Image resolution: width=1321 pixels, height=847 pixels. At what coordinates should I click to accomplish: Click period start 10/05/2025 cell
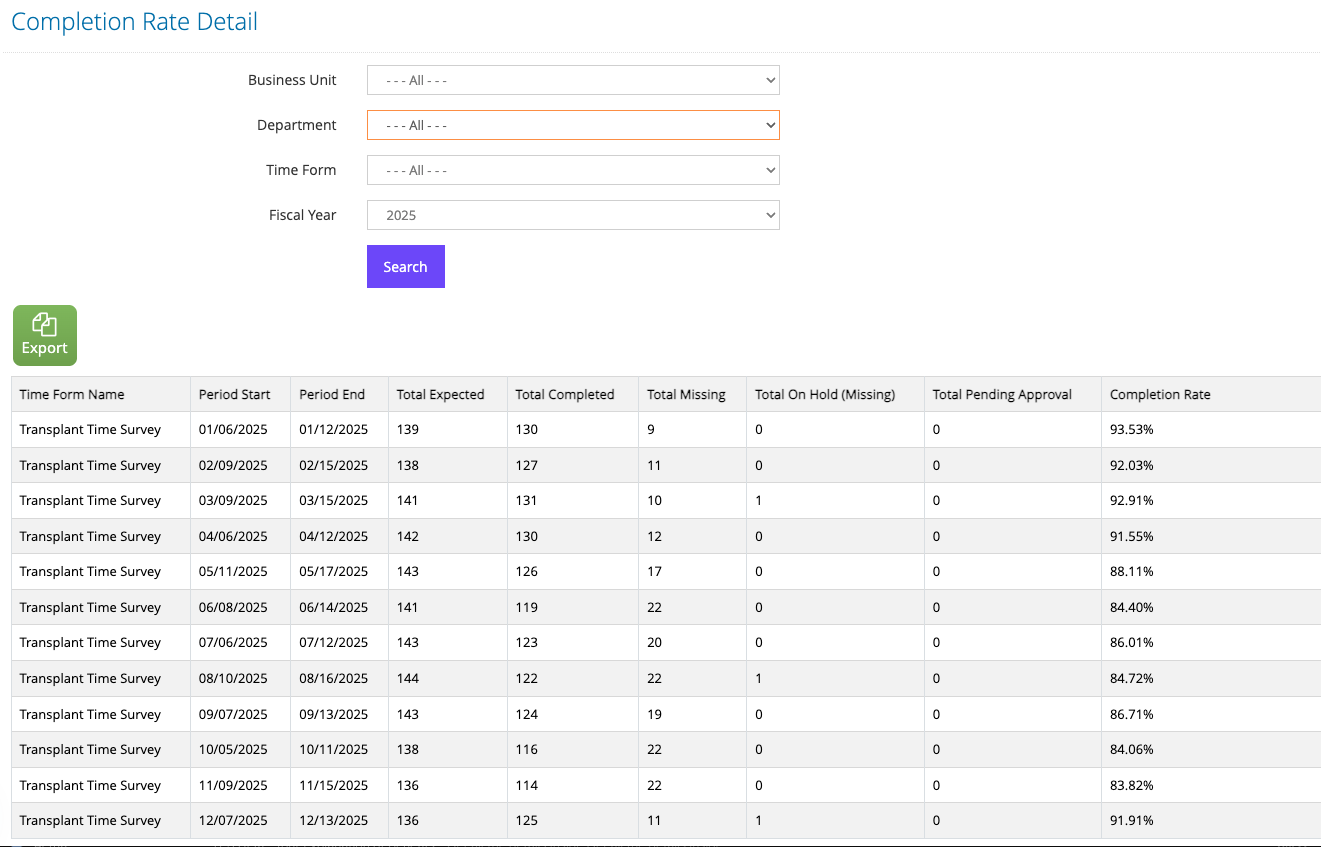click(x=240, y=749)
